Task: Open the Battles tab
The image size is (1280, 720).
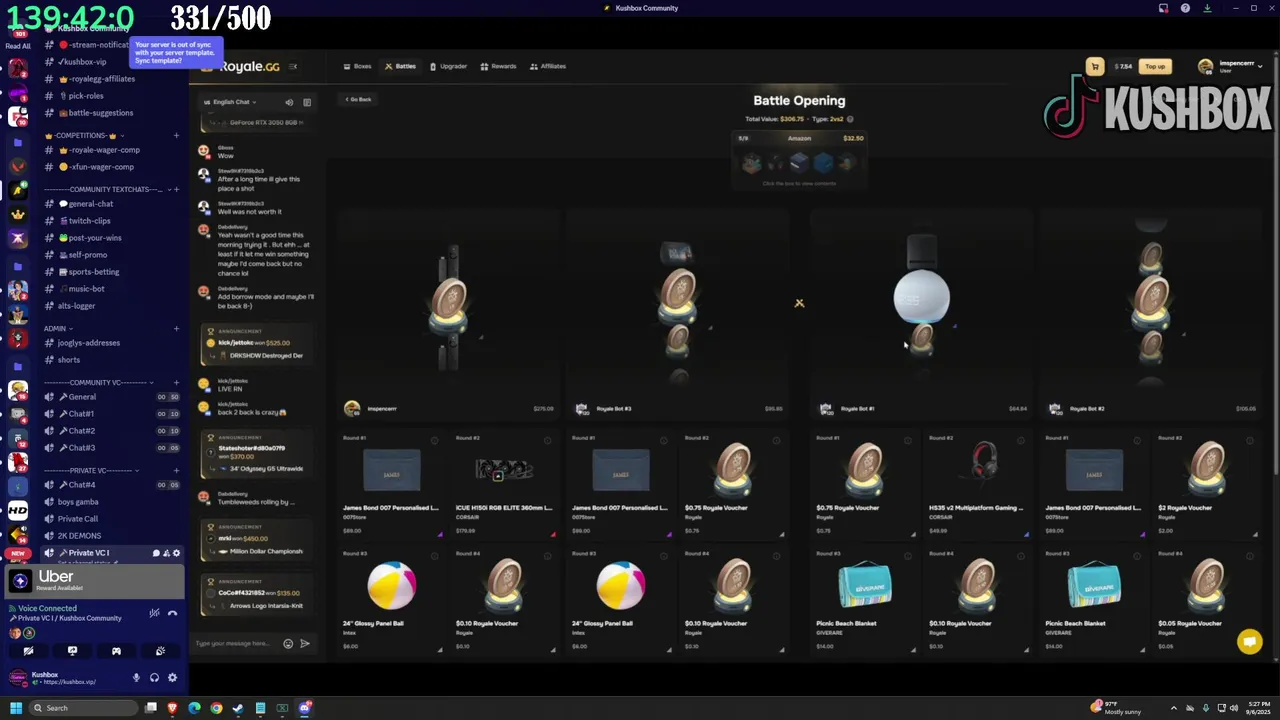Action: point(400,66)
